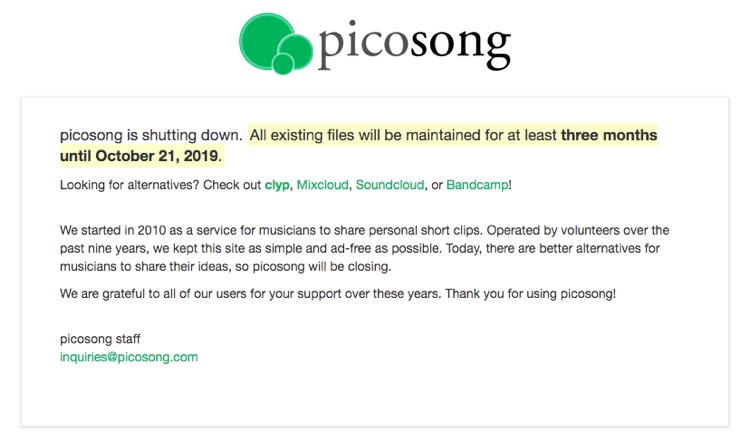The width and height of the screenshot is (750, 443).
Task: Click the green bubbles picosong logo icon
Action: (276, 44)
